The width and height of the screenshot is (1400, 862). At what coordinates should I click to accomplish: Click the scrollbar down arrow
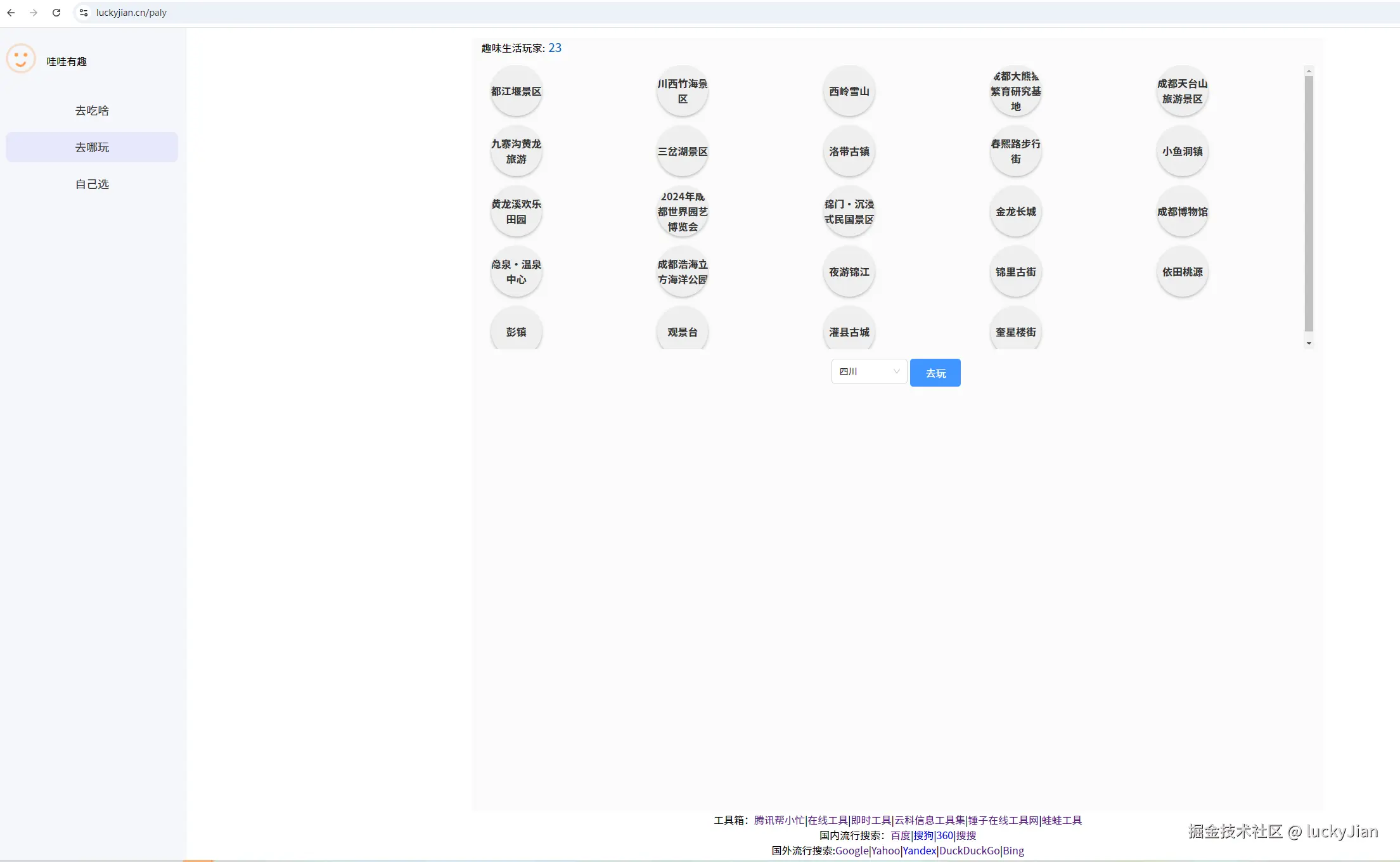click(1309, 344)
